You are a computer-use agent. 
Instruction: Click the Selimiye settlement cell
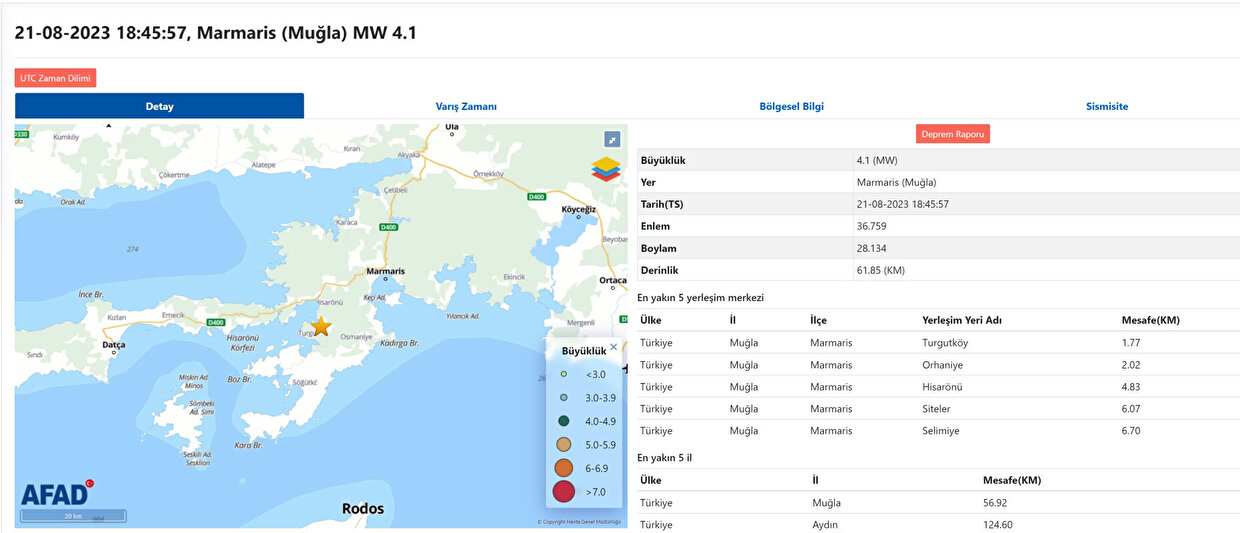(941, 431)
